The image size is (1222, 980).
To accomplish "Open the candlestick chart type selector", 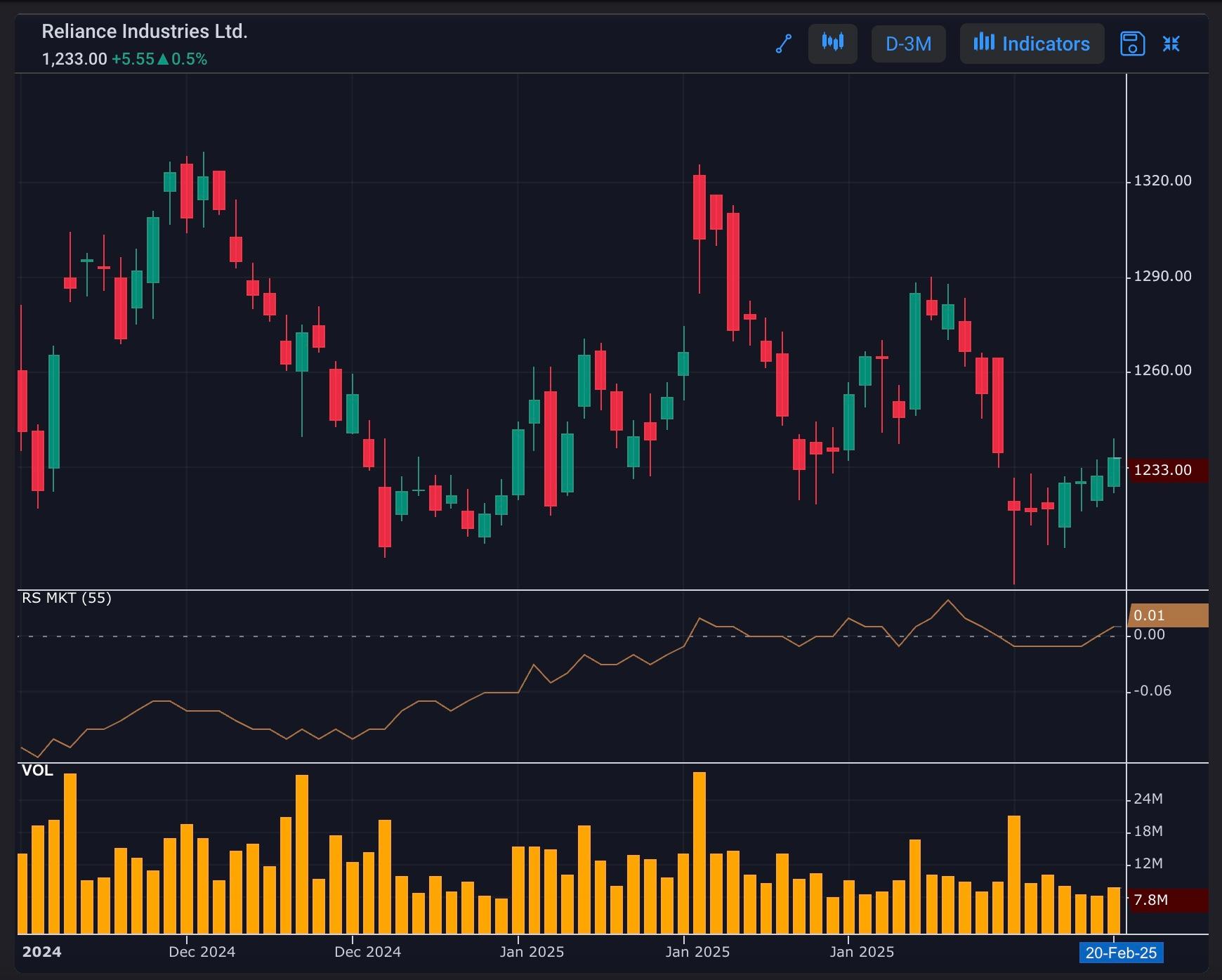I will point(833,44).
